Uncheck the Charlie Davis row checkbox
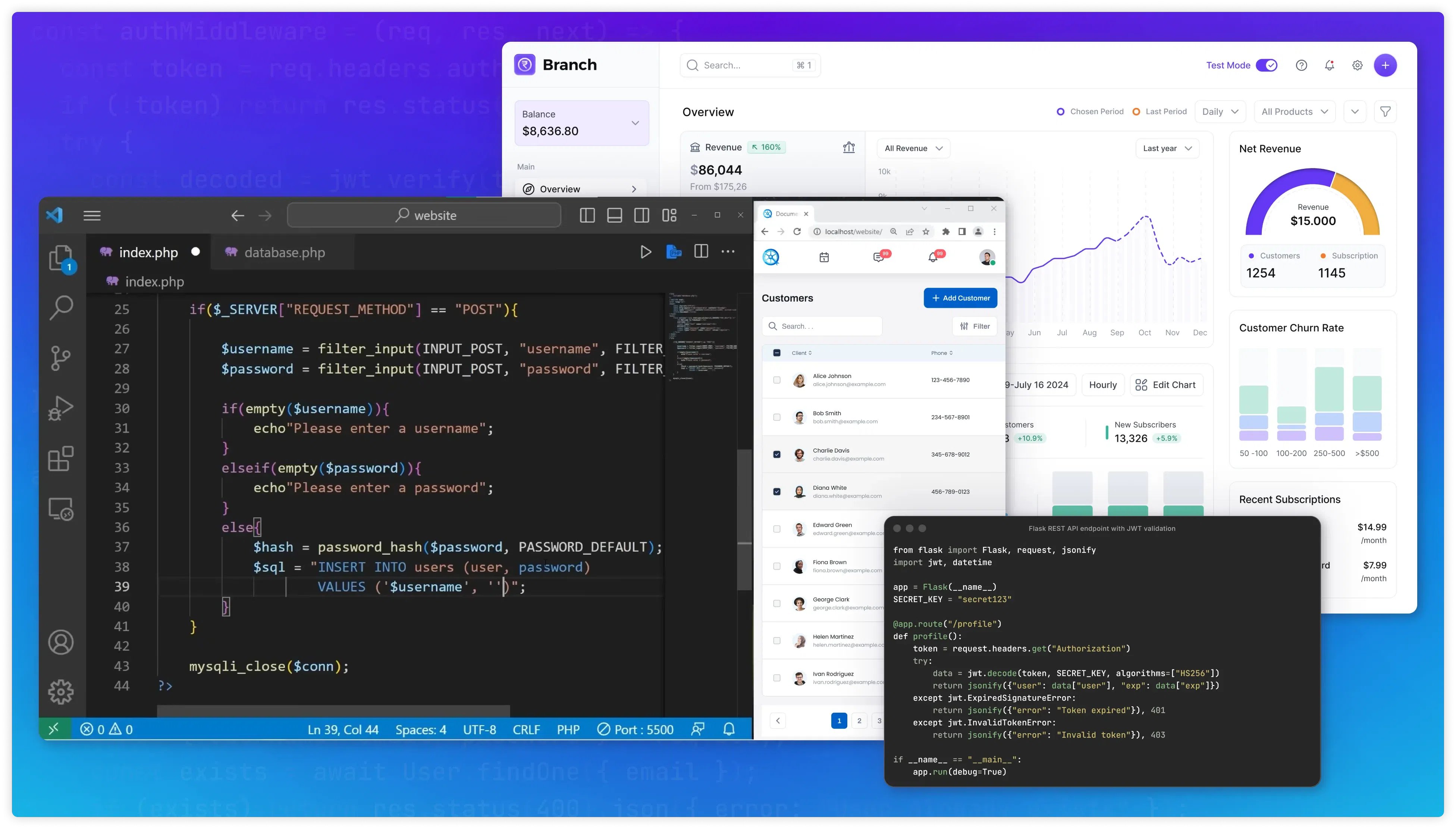This screenshot has width=1456, height=829. tap(776, 454)
